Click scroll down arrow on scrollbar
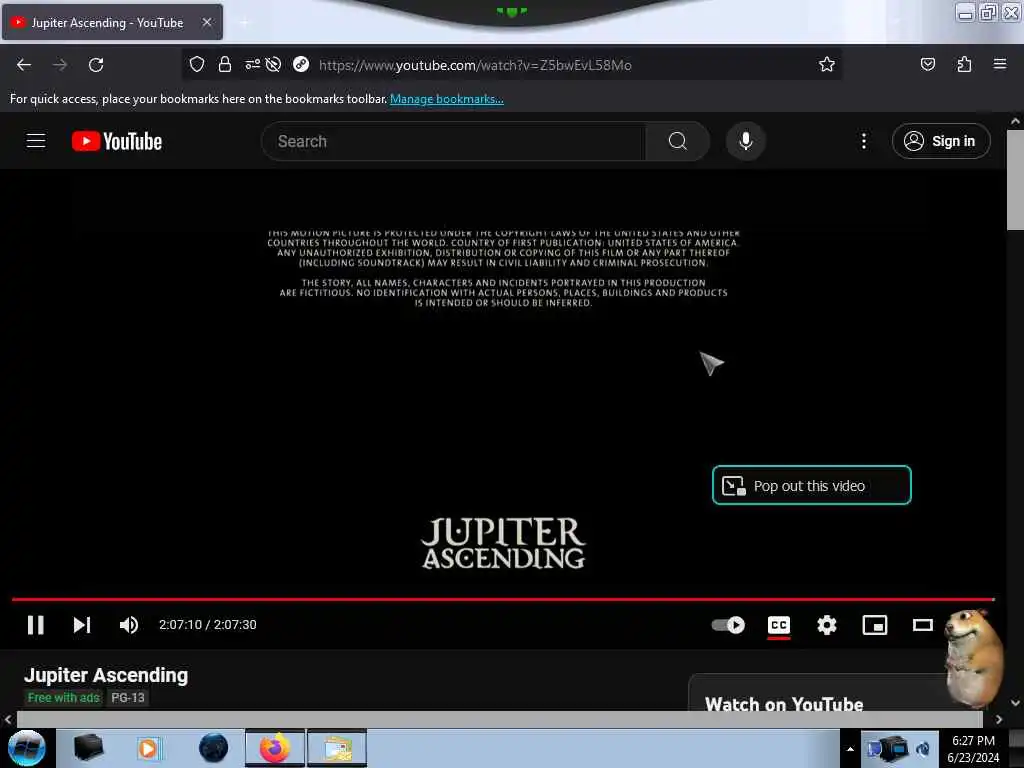Viewport: 1024px width, 768px height. (1015, 703)
